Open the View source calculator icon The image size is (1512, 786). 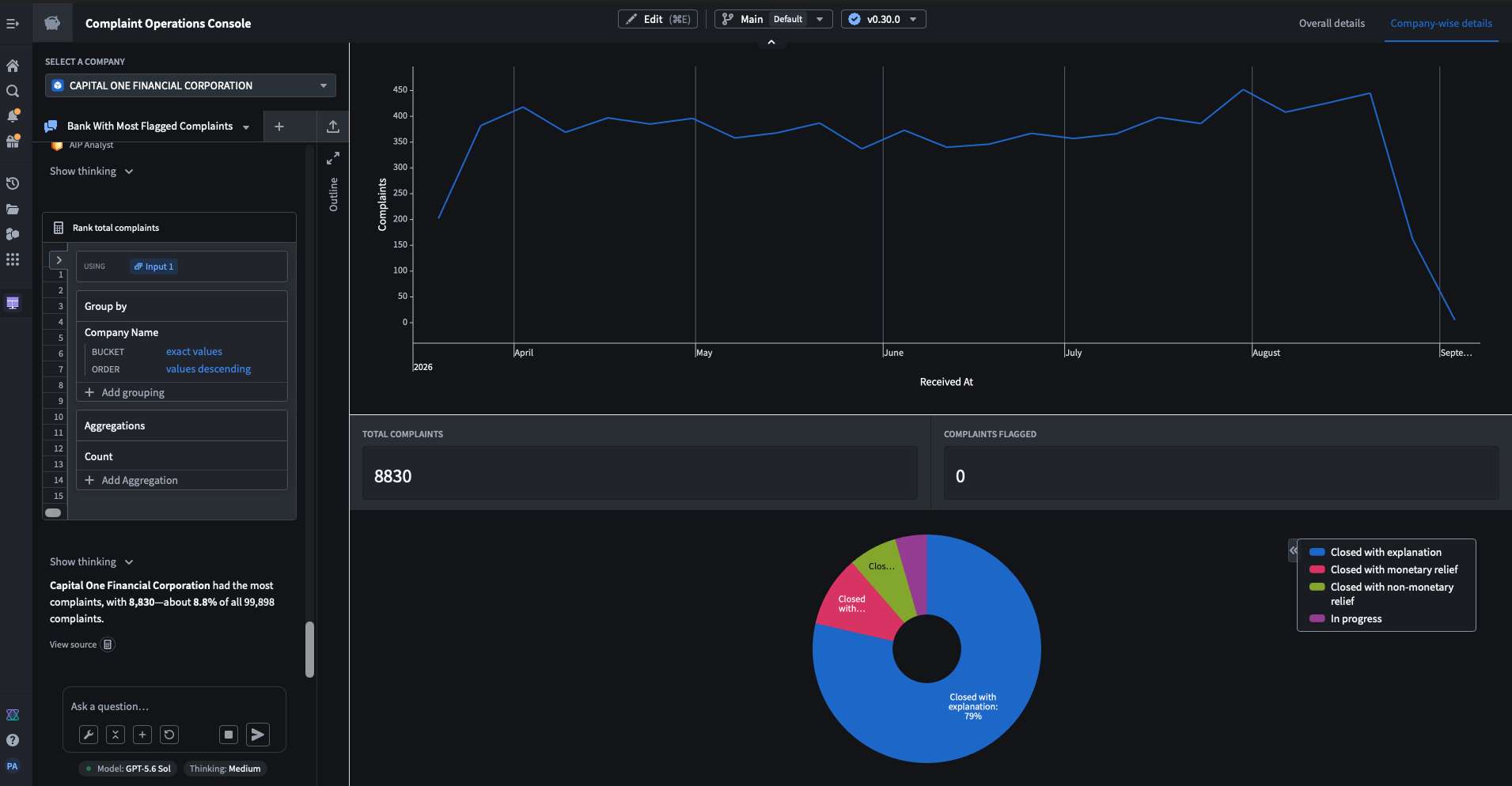(108, 644)
